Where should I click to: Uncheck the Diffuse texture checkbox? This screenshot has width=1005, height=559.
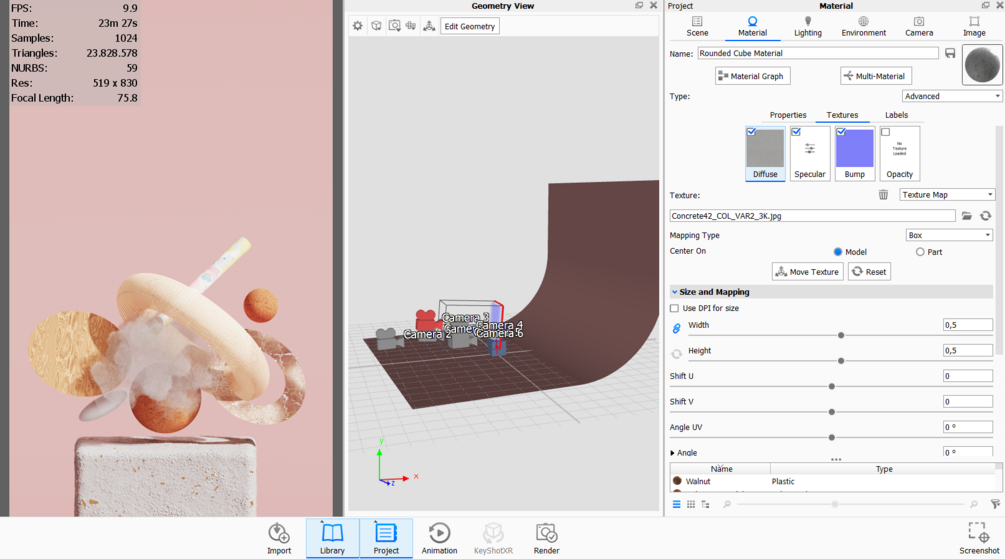click(751, 132)
